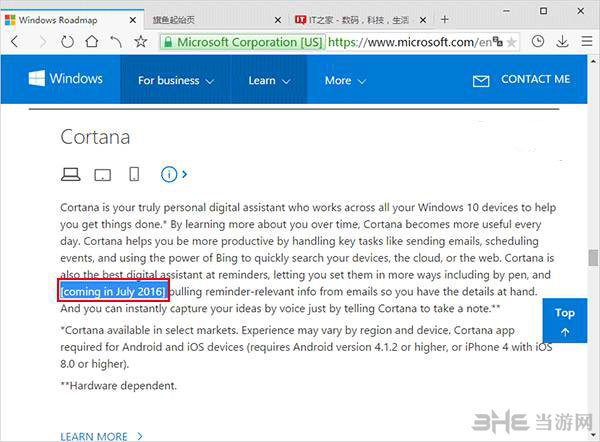Select the phone device icon under Cortana

pyautogui.click(x=134, y=174)
